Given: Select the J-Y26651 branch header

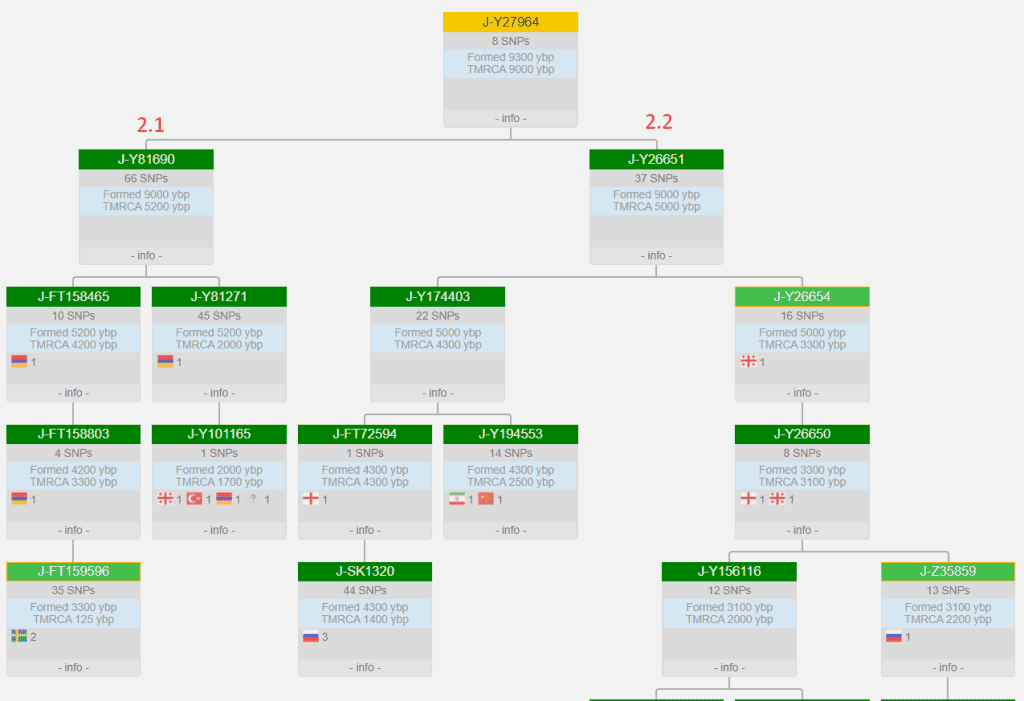Looking at the screenshot, I should pos(656,159).
